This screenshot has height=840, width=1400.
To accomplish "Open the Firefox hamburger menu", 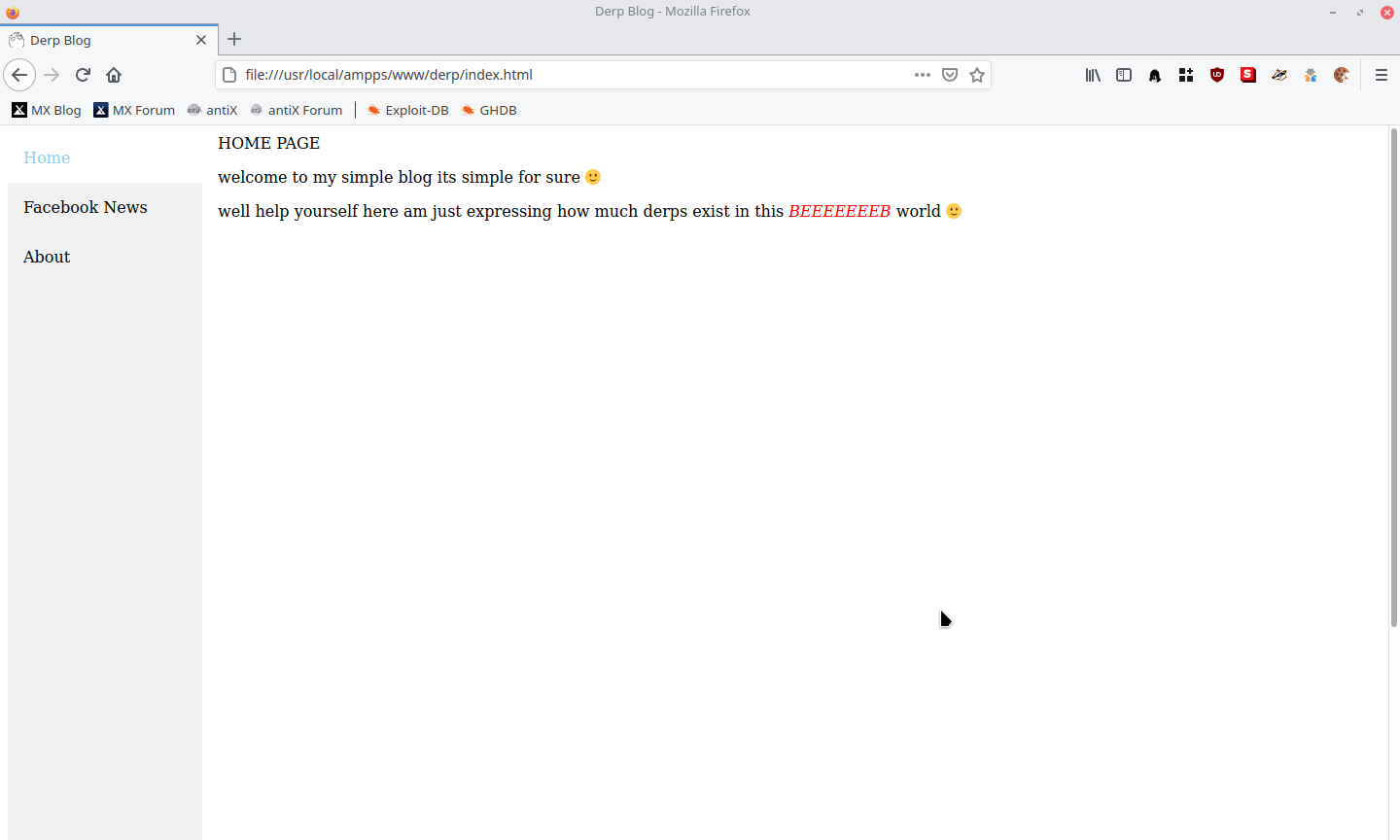I will 1381,75.
